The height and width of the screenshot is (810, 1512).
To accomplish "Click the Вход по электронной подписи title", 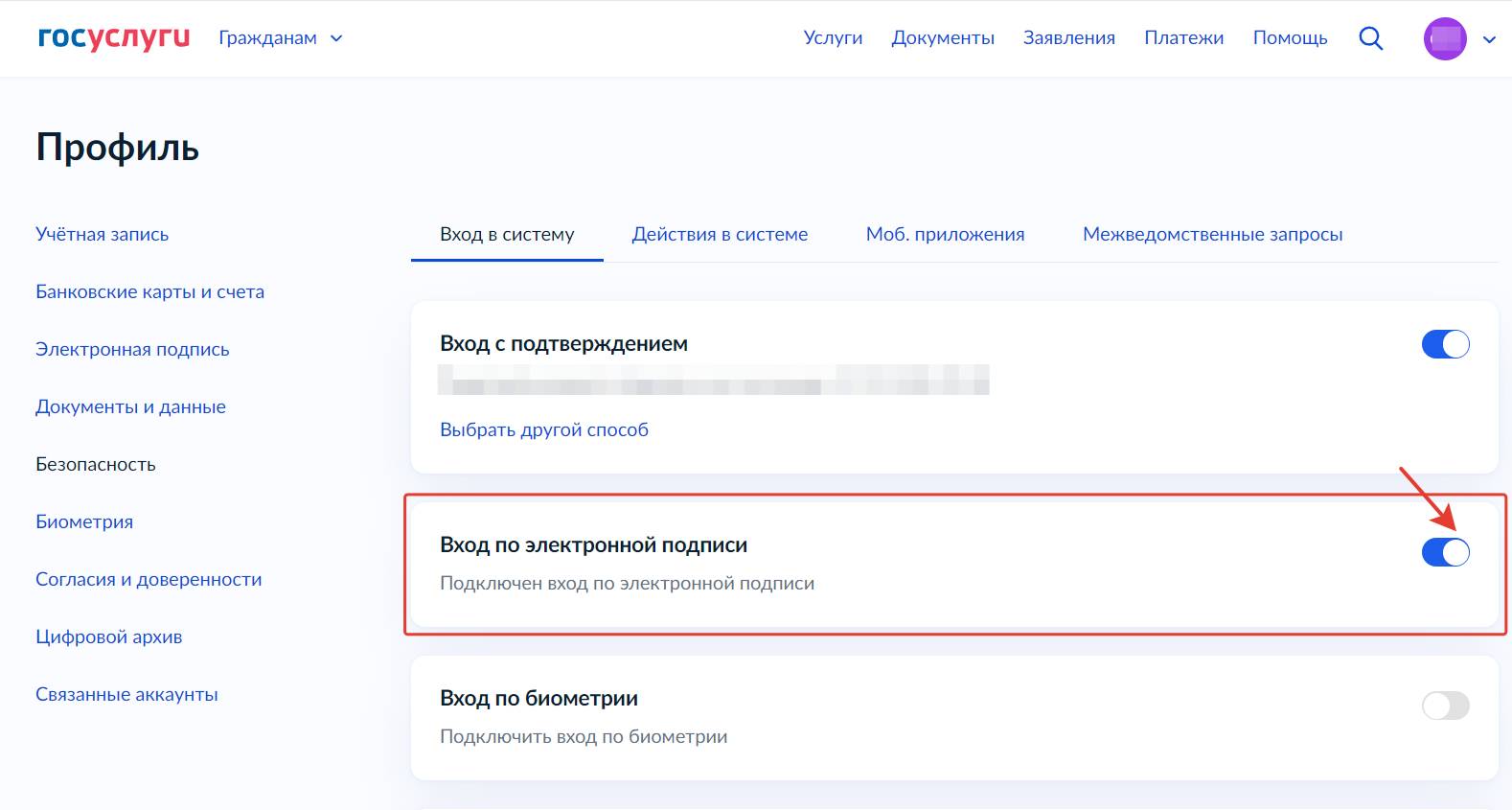I will click(593, 544).
